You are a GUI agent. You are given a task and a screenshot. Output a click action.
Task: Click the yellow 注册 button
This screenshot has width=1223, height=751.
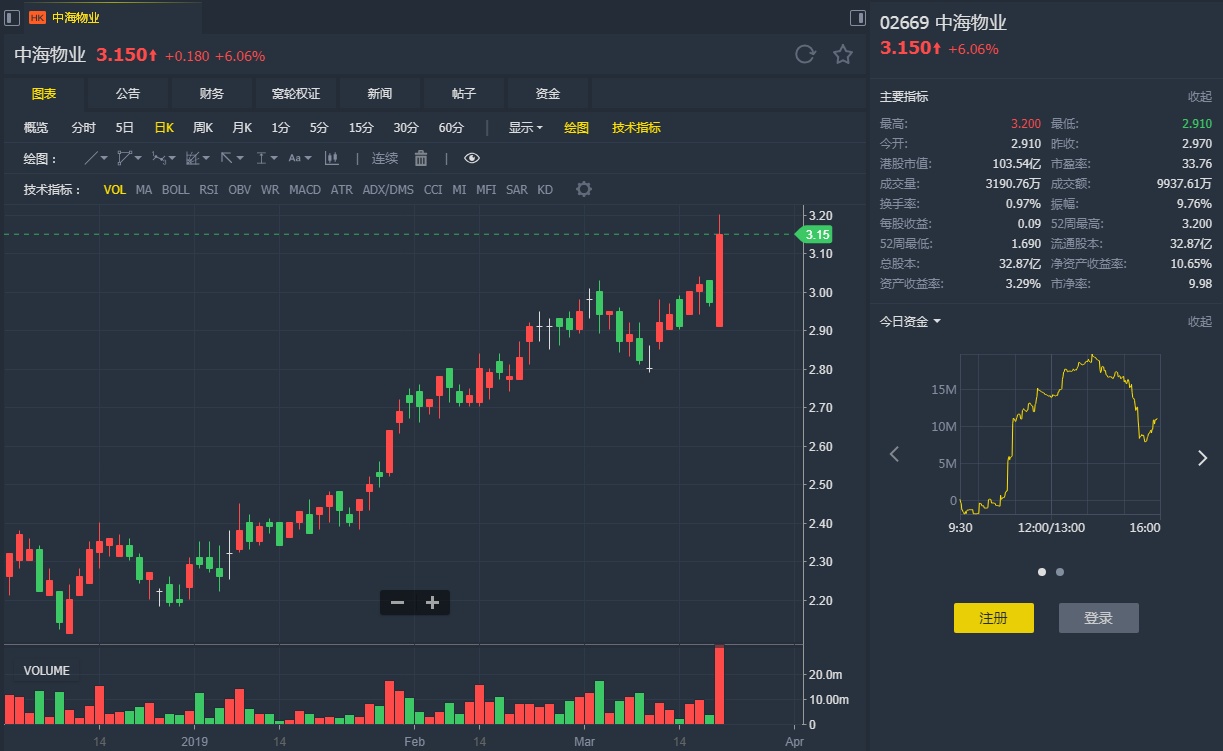993,618
